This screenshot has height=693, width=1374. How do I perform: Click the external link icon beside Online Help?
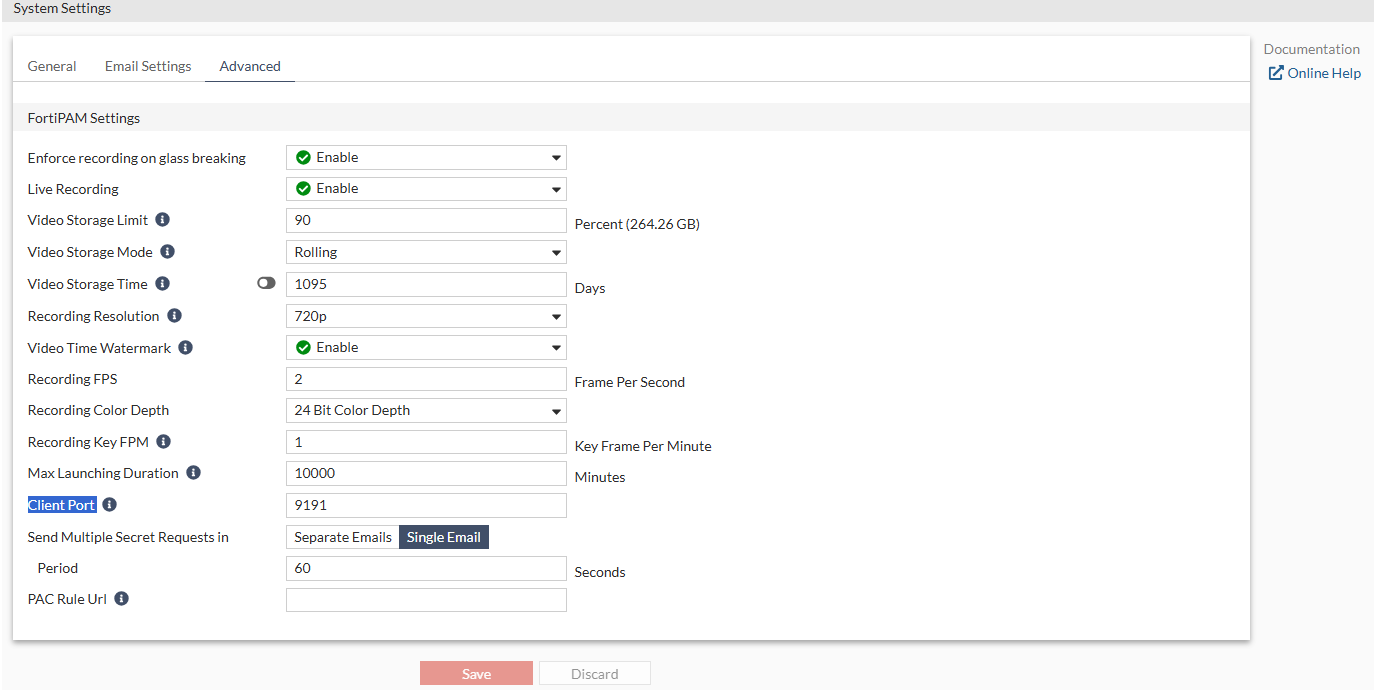coord(1276,72)
